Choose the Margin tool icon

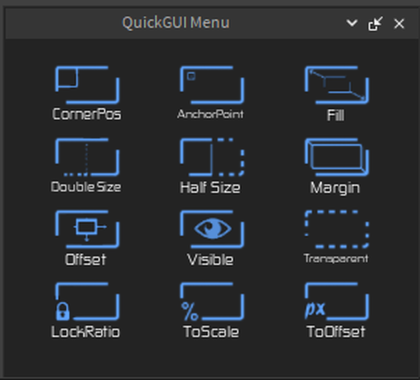pos(337,157)
